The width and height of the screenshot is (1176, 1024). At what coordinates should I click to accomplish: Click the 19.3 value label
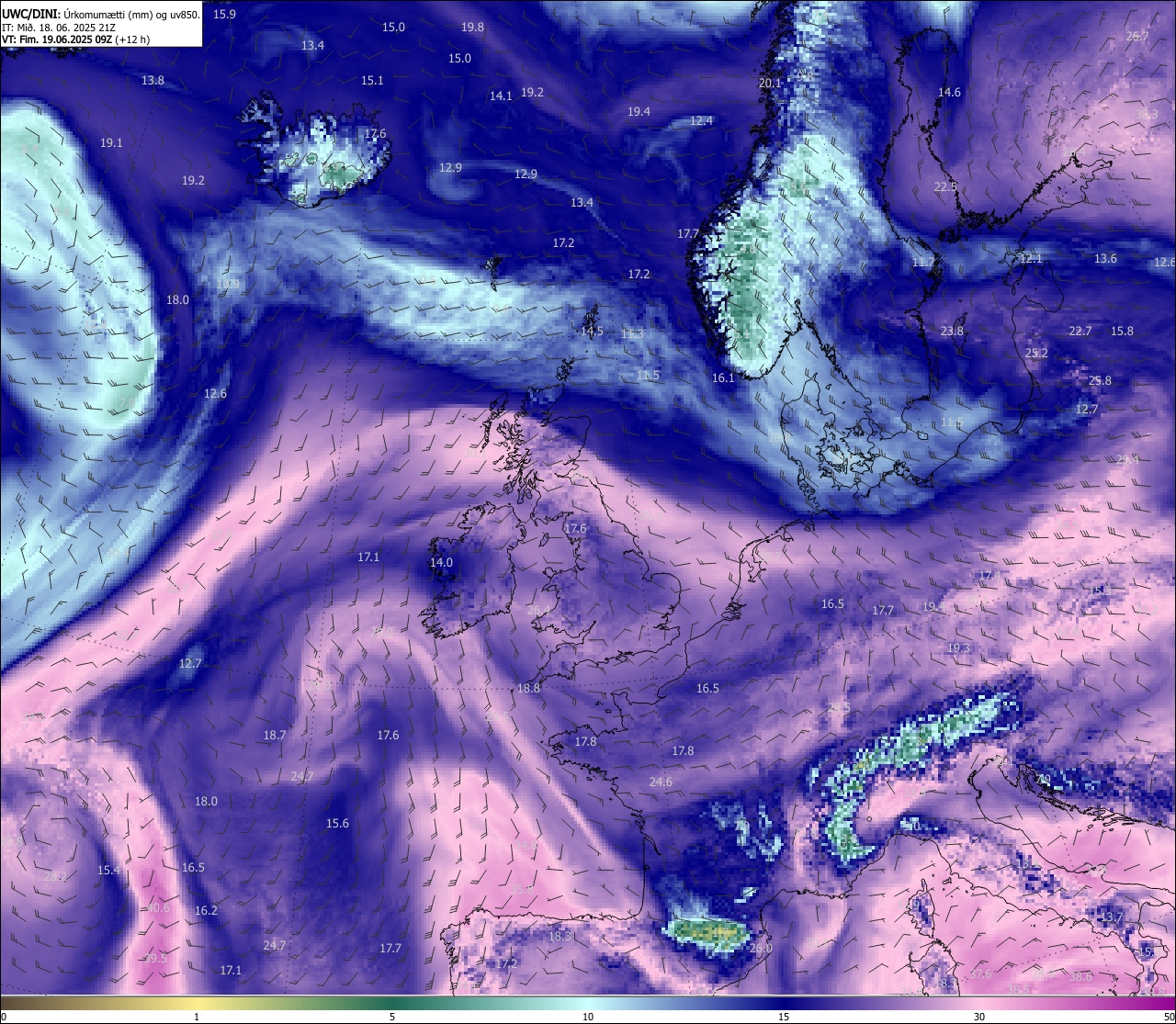[x=958, y=648]
